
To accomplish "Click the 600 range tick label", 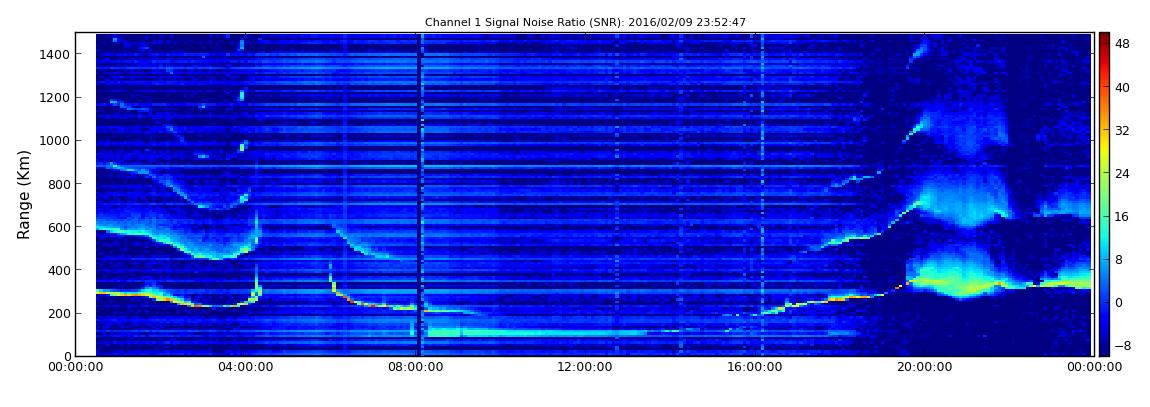I will (59, 227).
